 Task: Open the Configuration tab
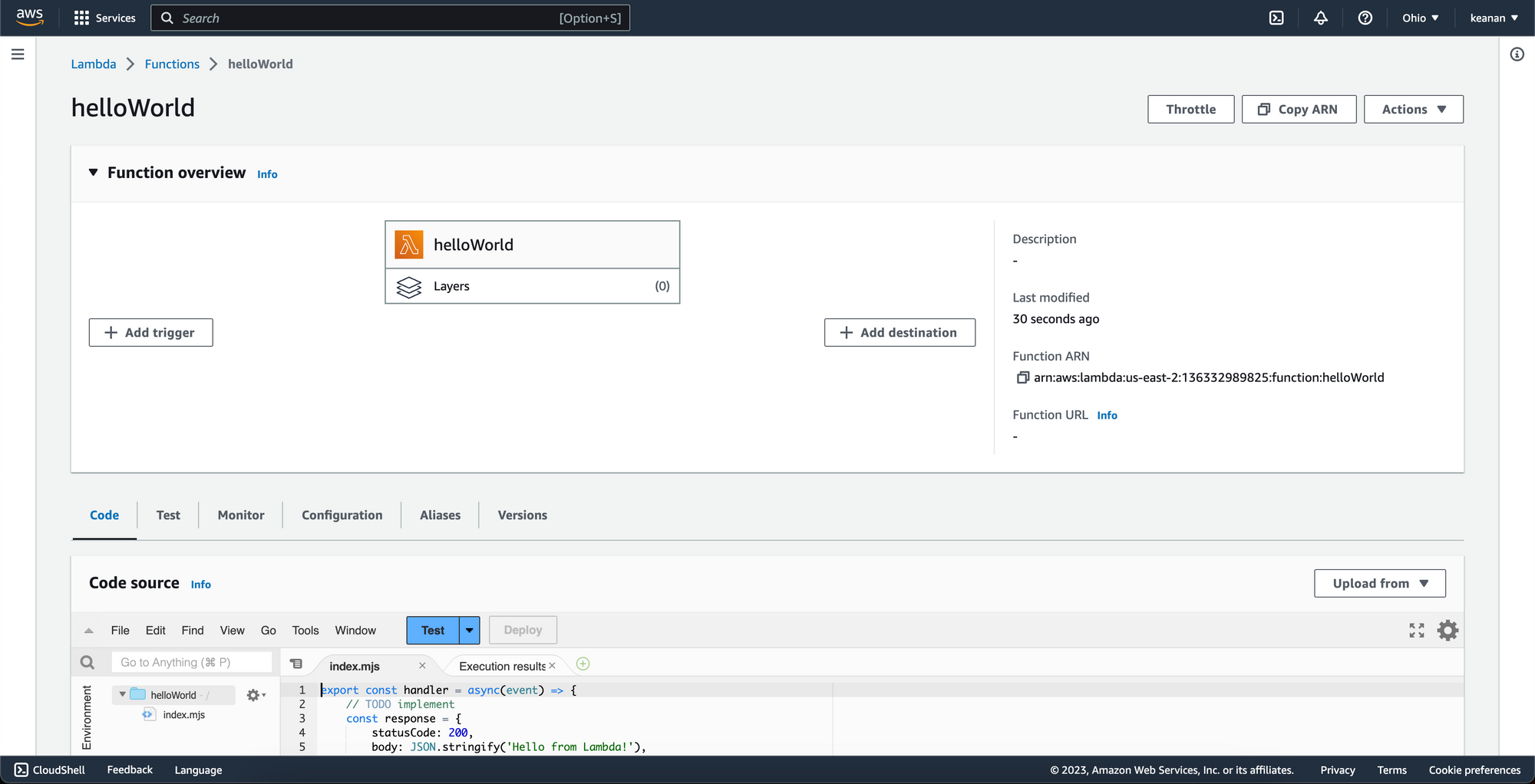[342, 516]
